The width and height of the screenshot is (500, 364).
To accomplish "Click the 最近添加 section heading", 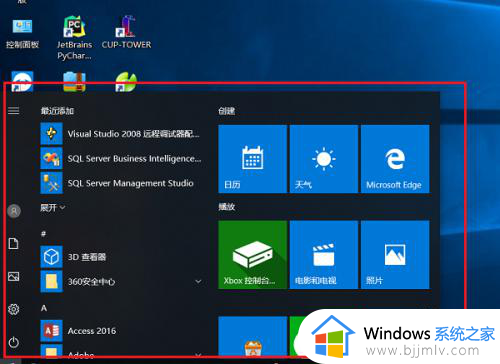I will [57, 111].
